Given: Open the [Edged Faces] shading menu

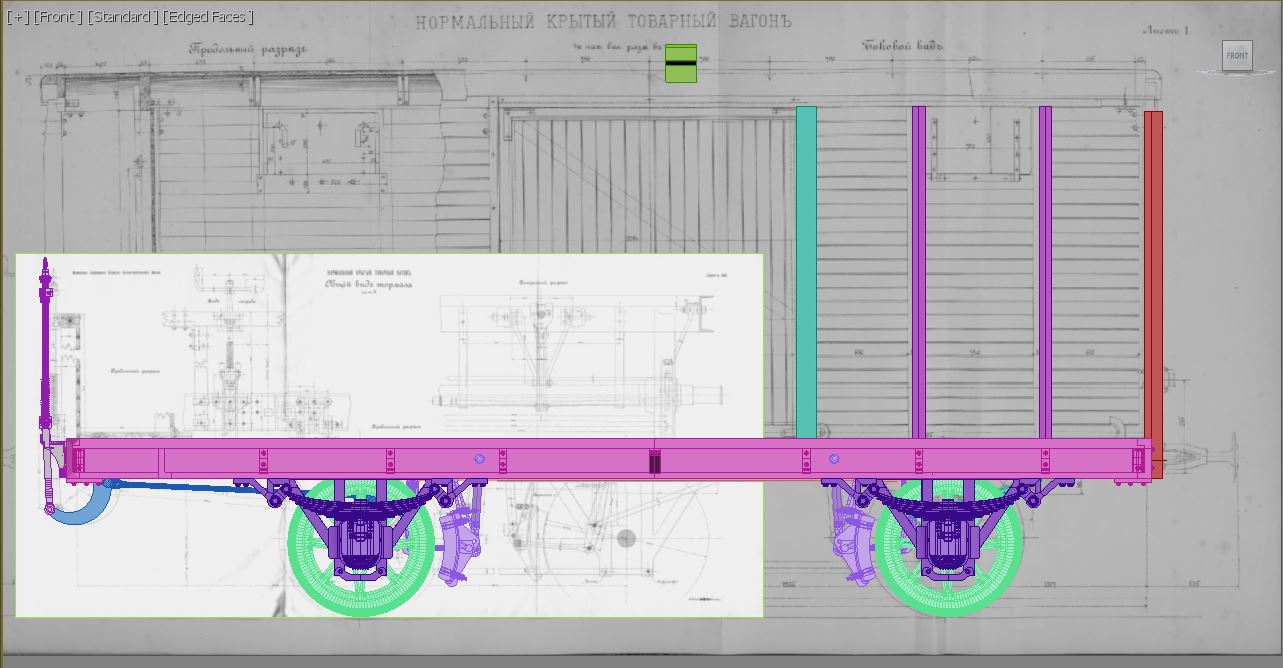Looking at the screenshot, I should pyautogui.click(x=208, y=17).
